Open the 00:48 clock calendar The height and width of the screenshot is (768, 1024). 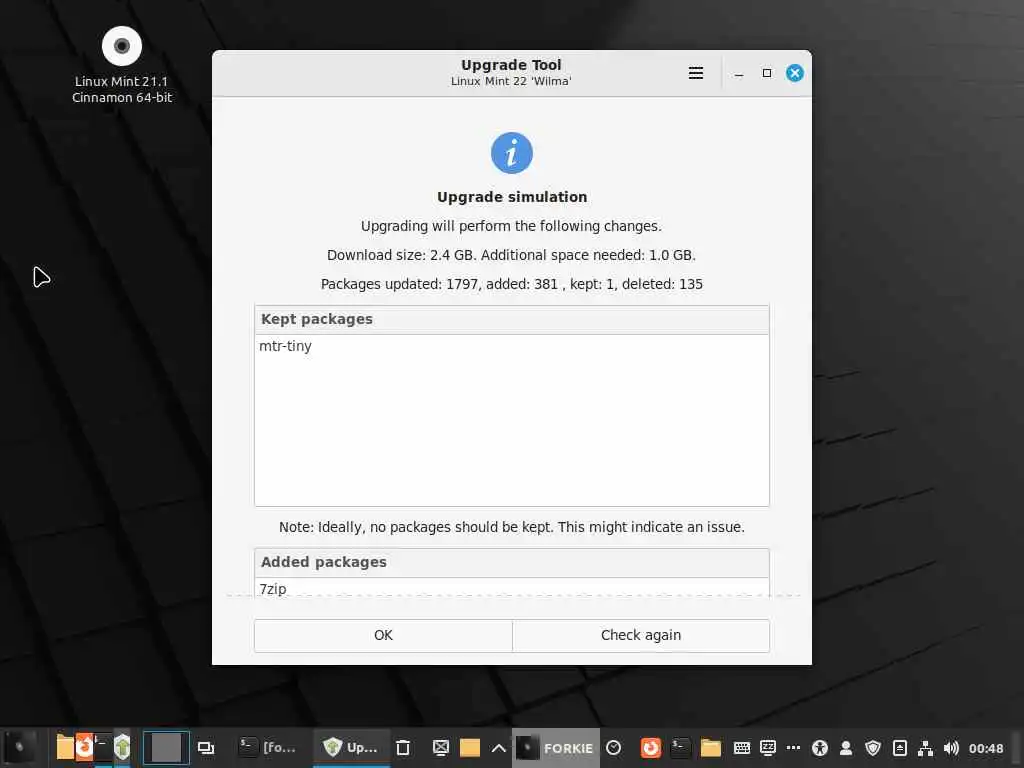click(985, 748)
